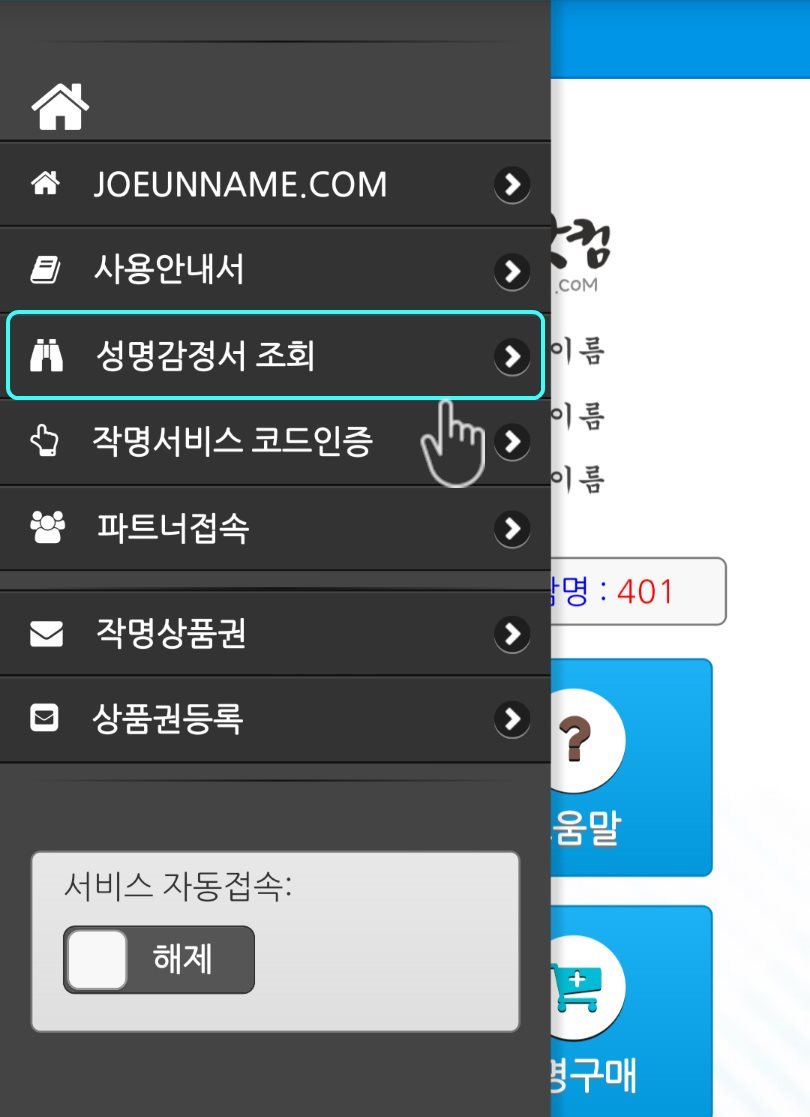Click the large home icon at top
This screenshot has height=1117, width=810.
(x=60, y=107)
